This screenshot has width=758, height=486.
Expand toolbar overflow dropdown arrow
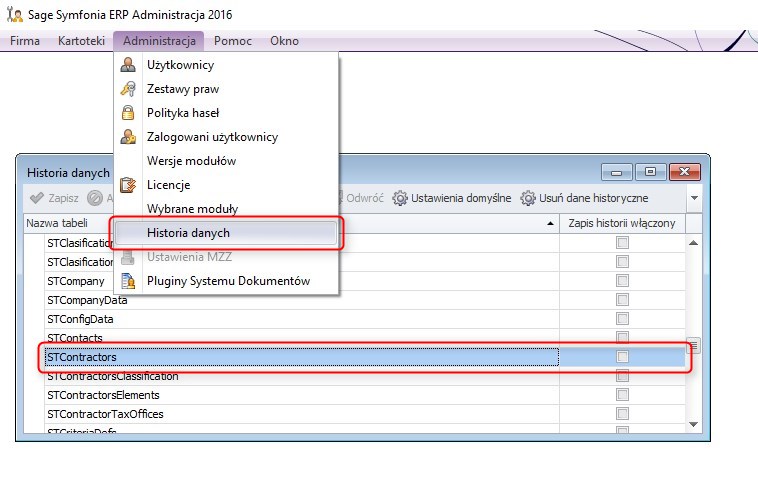pos(694,198)
